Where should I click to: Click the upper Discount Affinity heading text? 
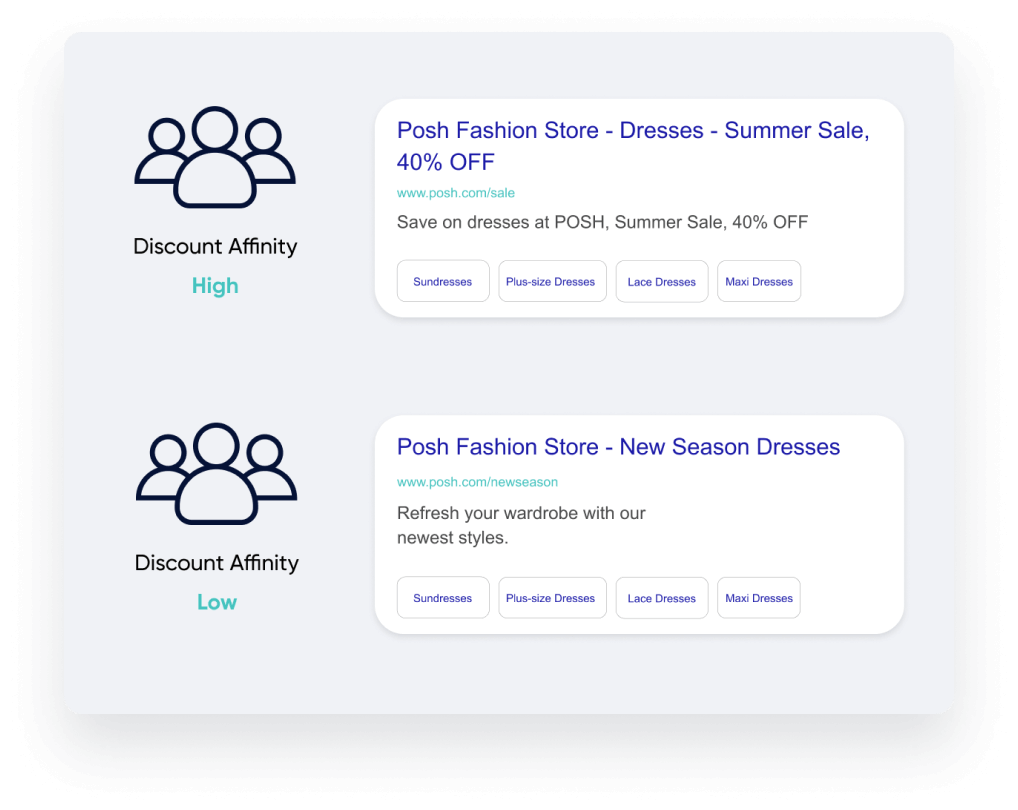(x=215, y=246)
